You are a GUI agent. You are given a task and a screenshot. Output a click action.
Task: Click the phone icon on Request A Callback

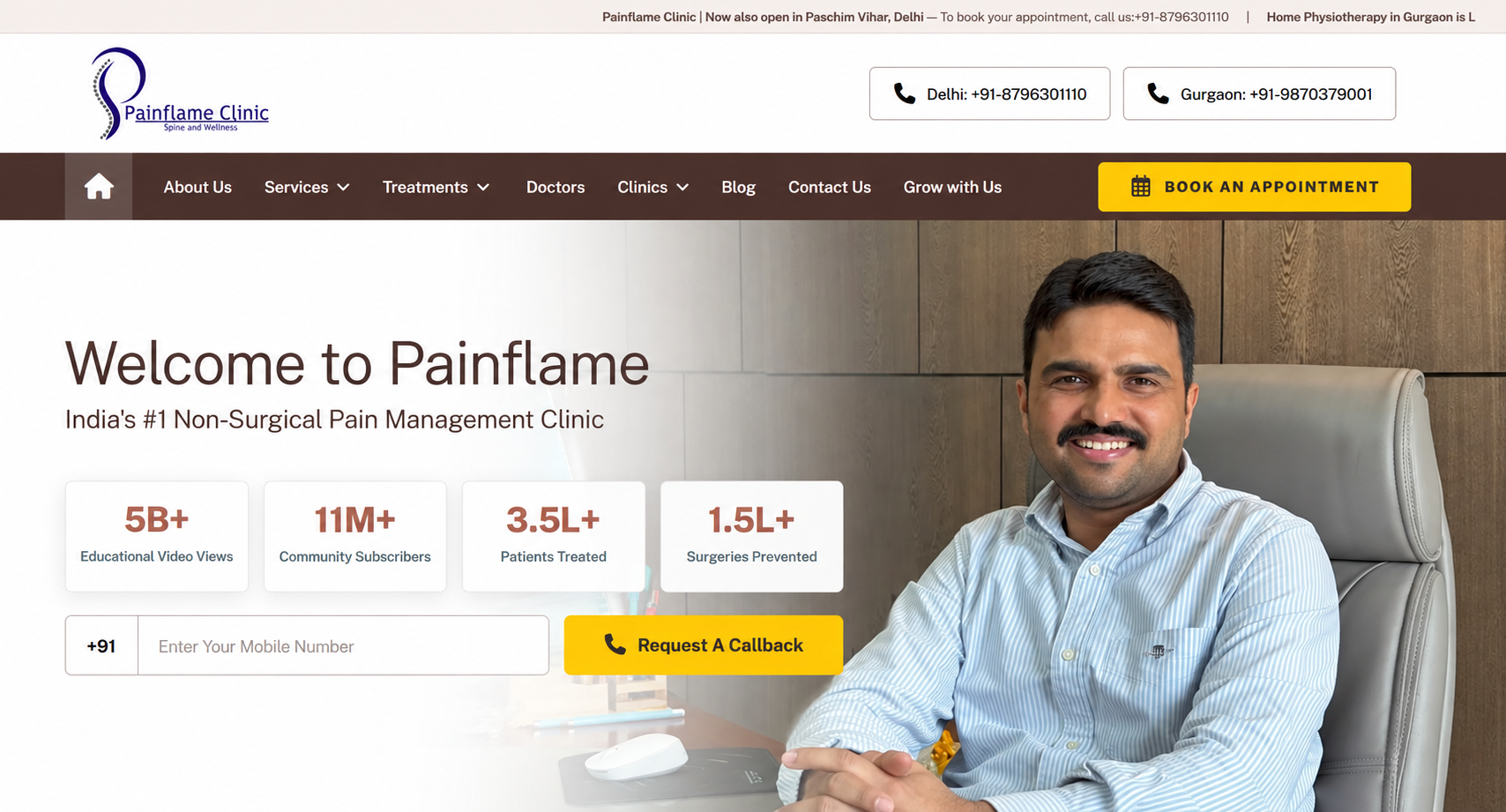click(615, 644)
